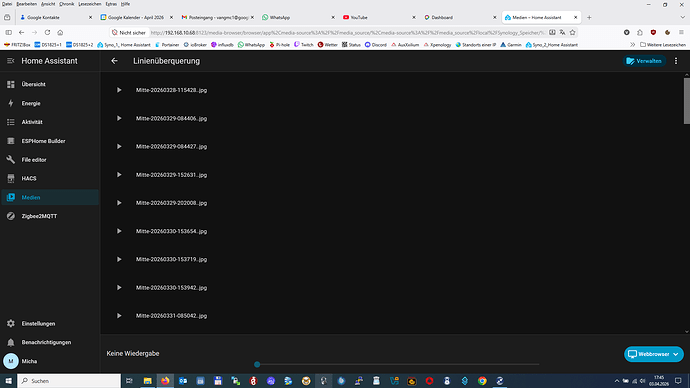690x388 pixels.
Task: Open the Datei menu
Action: click(7, 4)
